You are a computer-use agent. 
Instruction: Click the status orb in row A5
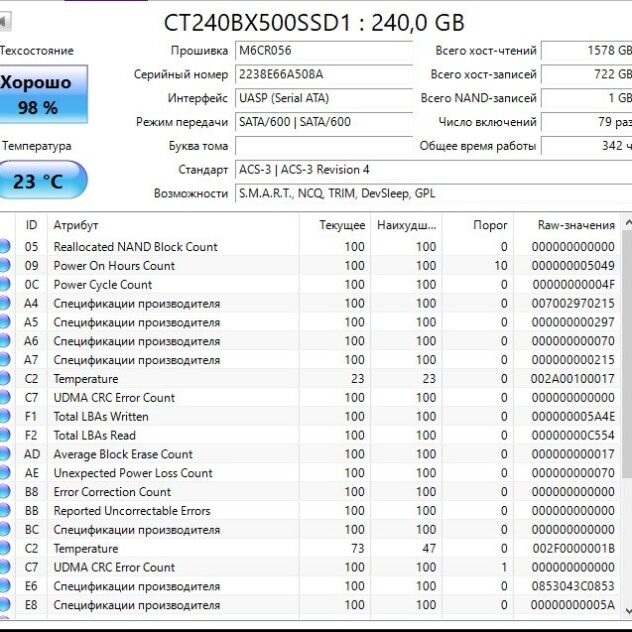4,322
